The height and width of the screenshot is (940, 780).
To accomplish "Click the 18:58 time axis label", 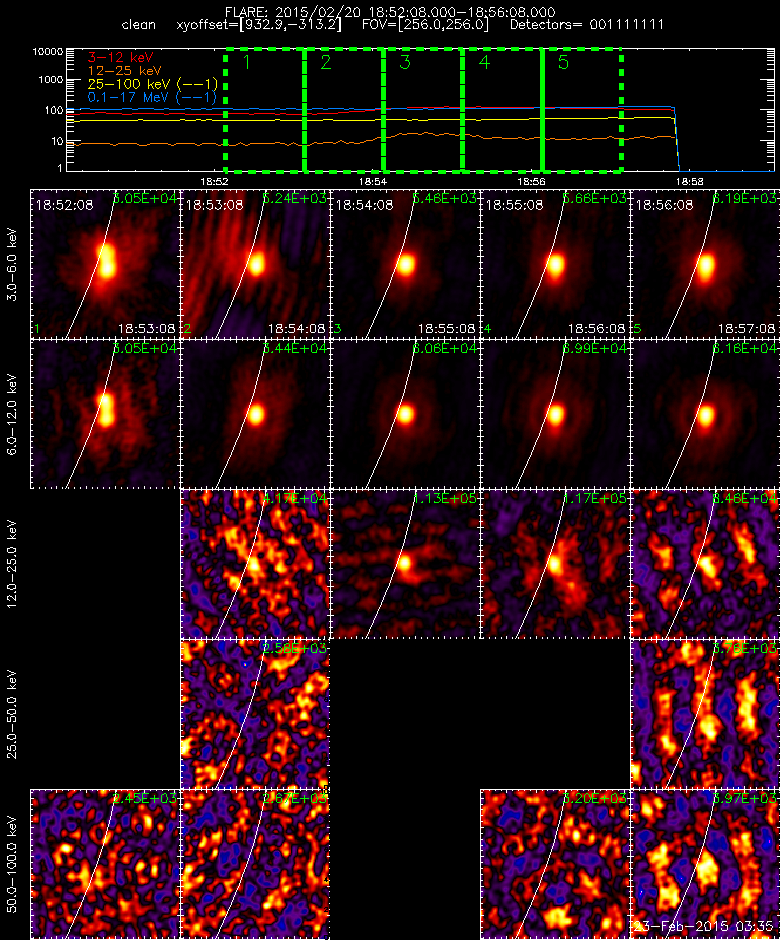I will 689,181.
